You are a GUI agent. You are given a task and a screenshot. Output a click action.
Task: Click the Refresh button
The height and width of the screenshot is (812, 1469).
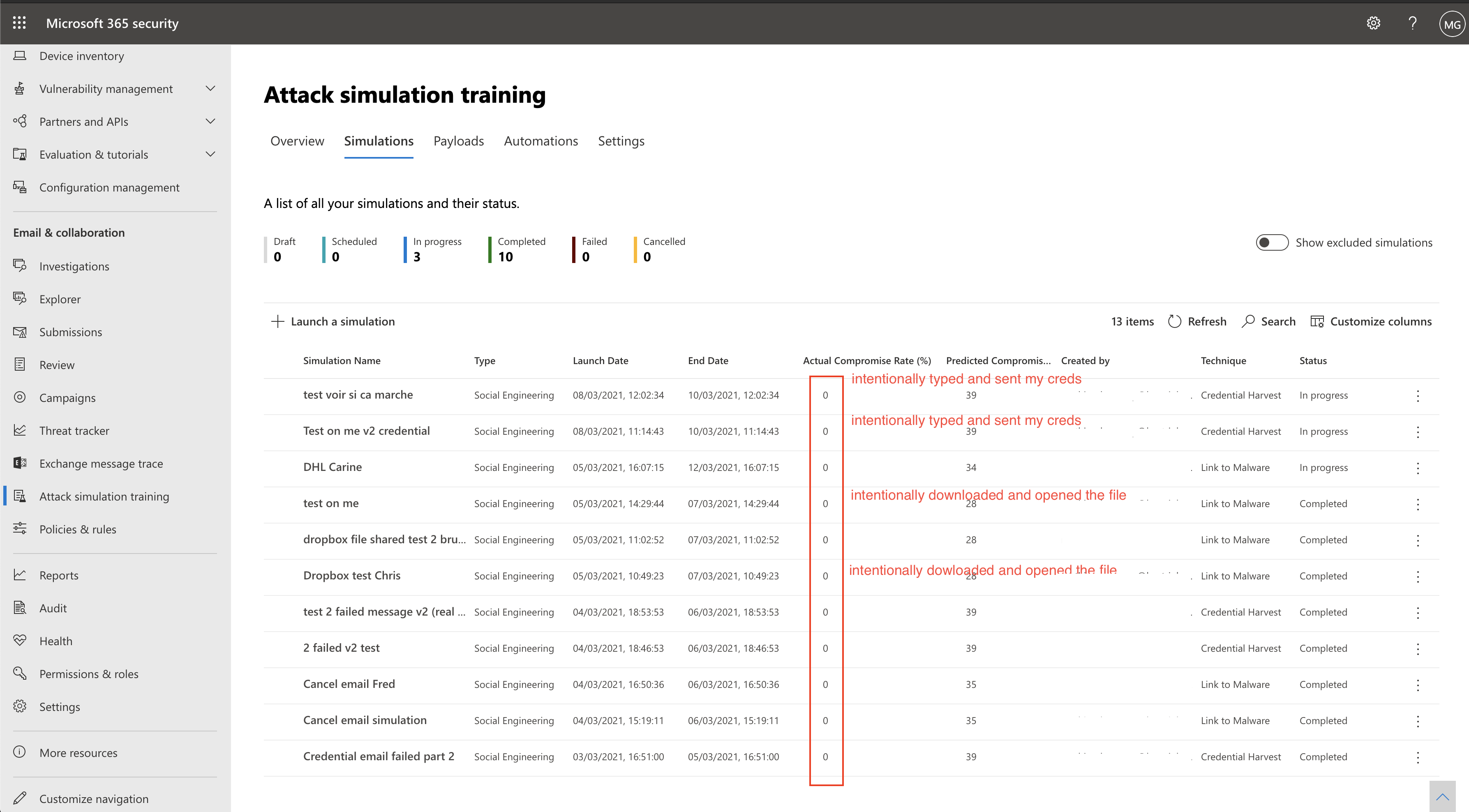(x=1197, y=322)
